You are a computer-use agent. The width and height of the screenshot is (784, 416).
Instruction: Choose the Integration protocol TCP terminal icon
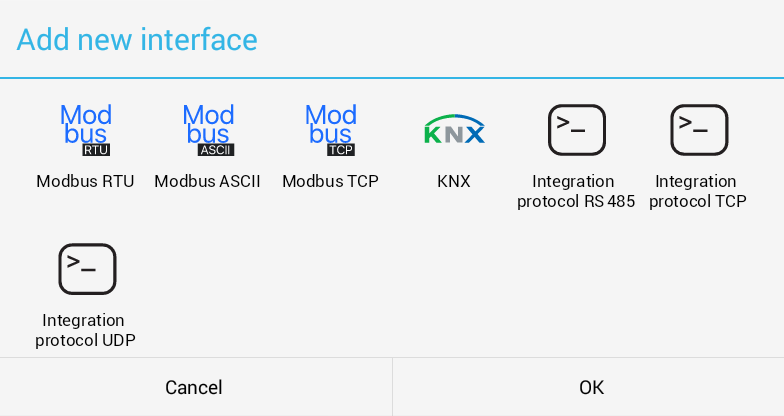[x=699, y=130]
